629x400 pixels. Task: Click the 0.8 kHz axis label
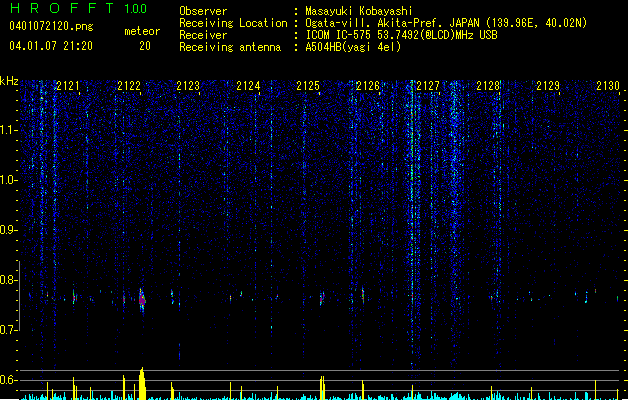click(9, 280)
